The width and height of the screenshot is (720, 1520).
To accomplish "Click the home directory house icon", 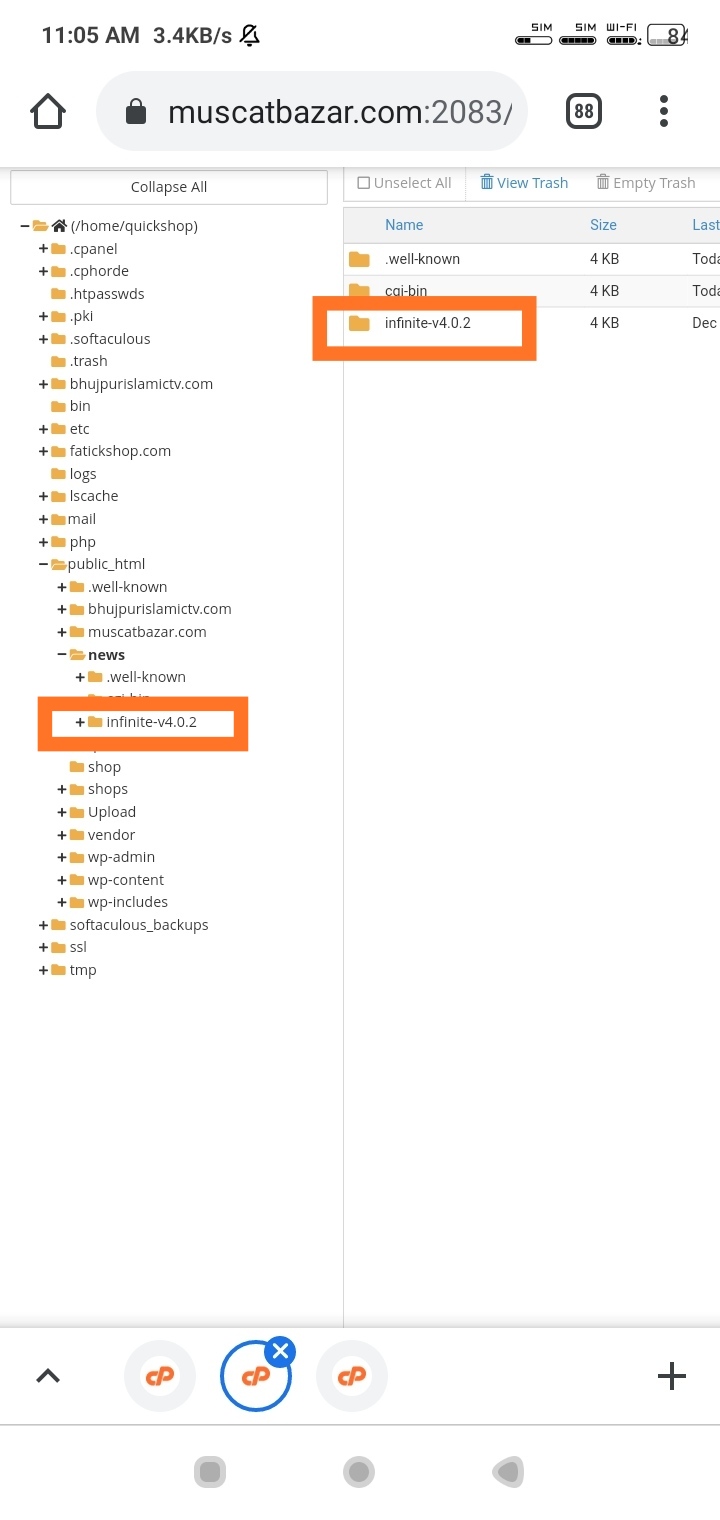I will tap(59, 226).
